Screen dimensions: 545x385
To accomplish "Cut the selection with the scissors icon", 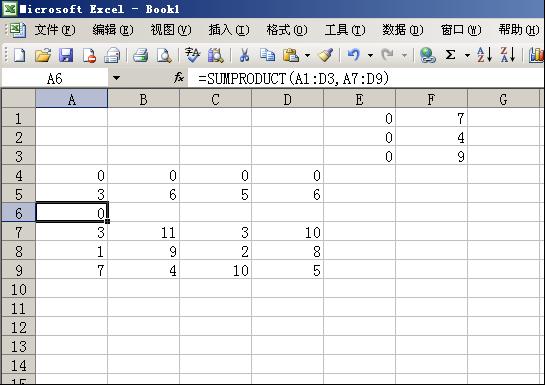I will (x=244, y=55).
